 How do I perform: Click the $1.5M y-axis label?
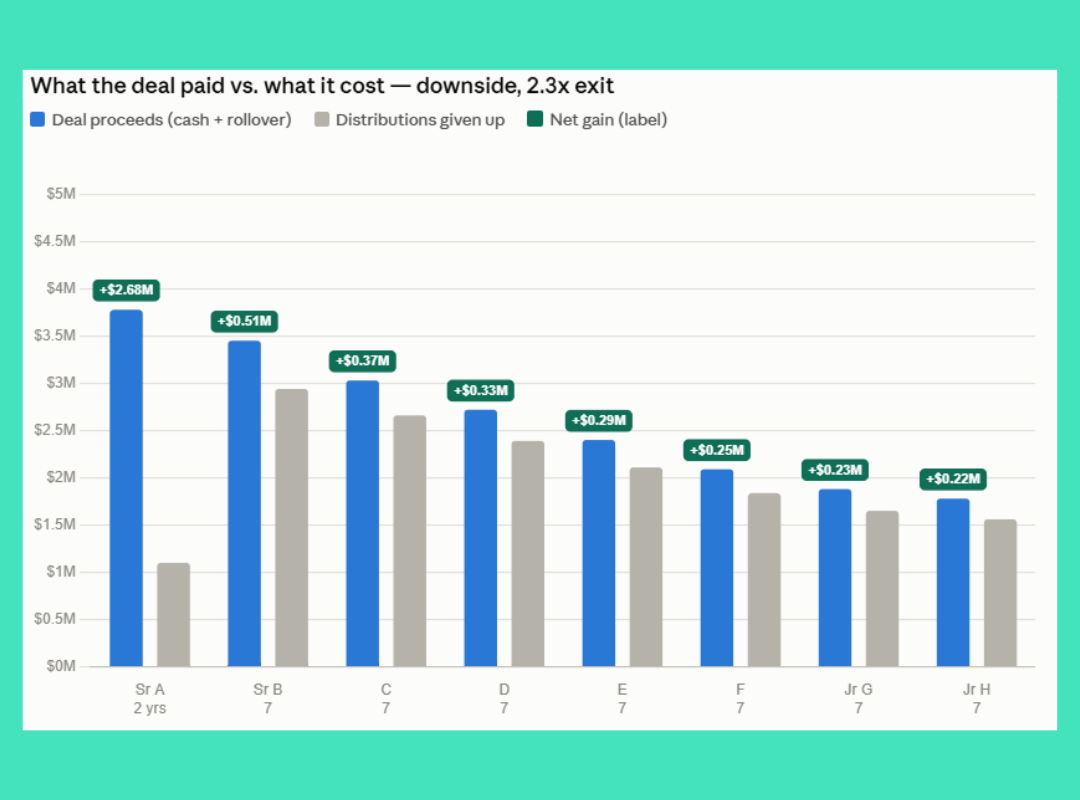(55, 524)
